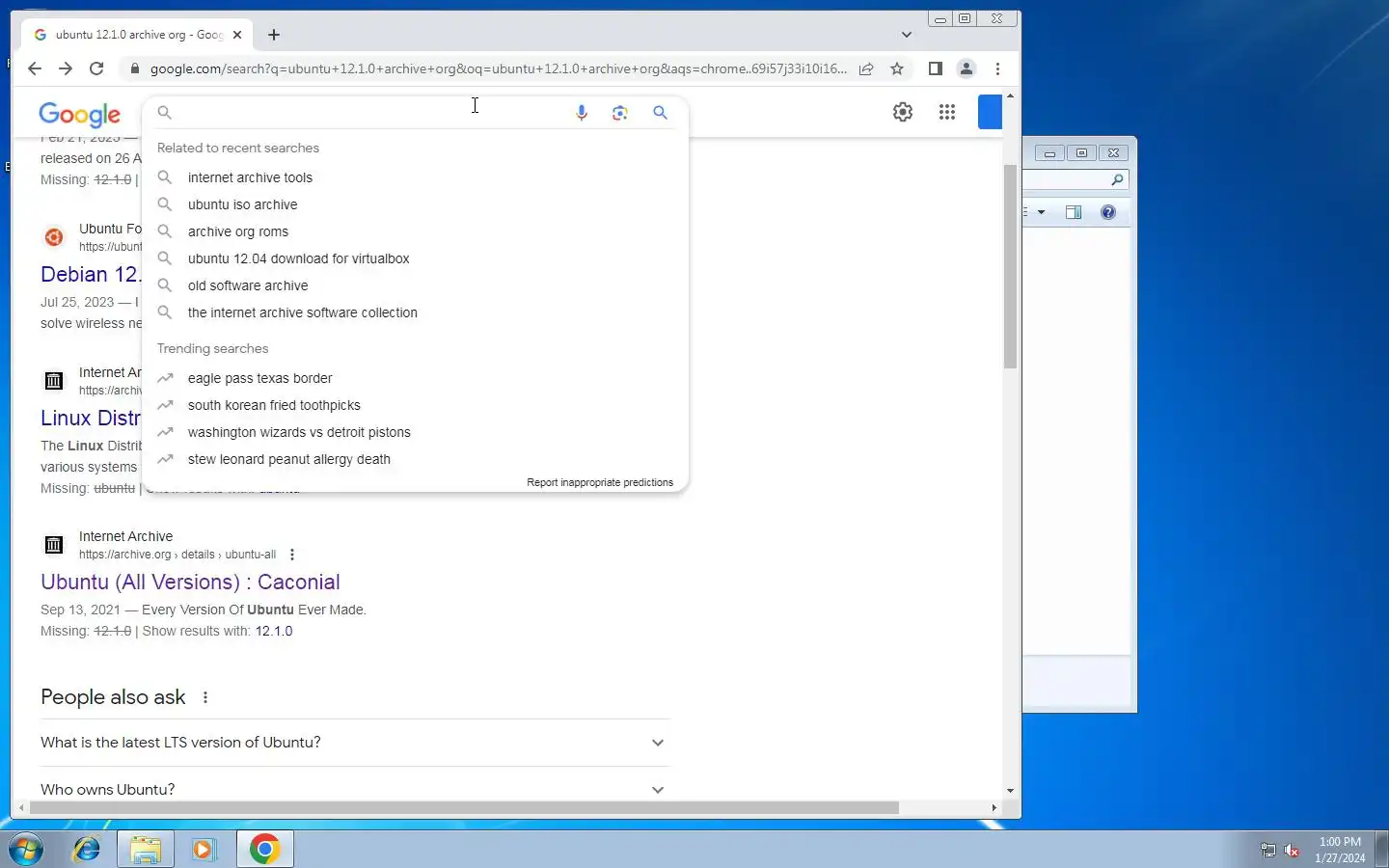Toggle the Chrome side panel
Image resolution: width=1389 pixels, height=868 pixels.
(935, 68)
